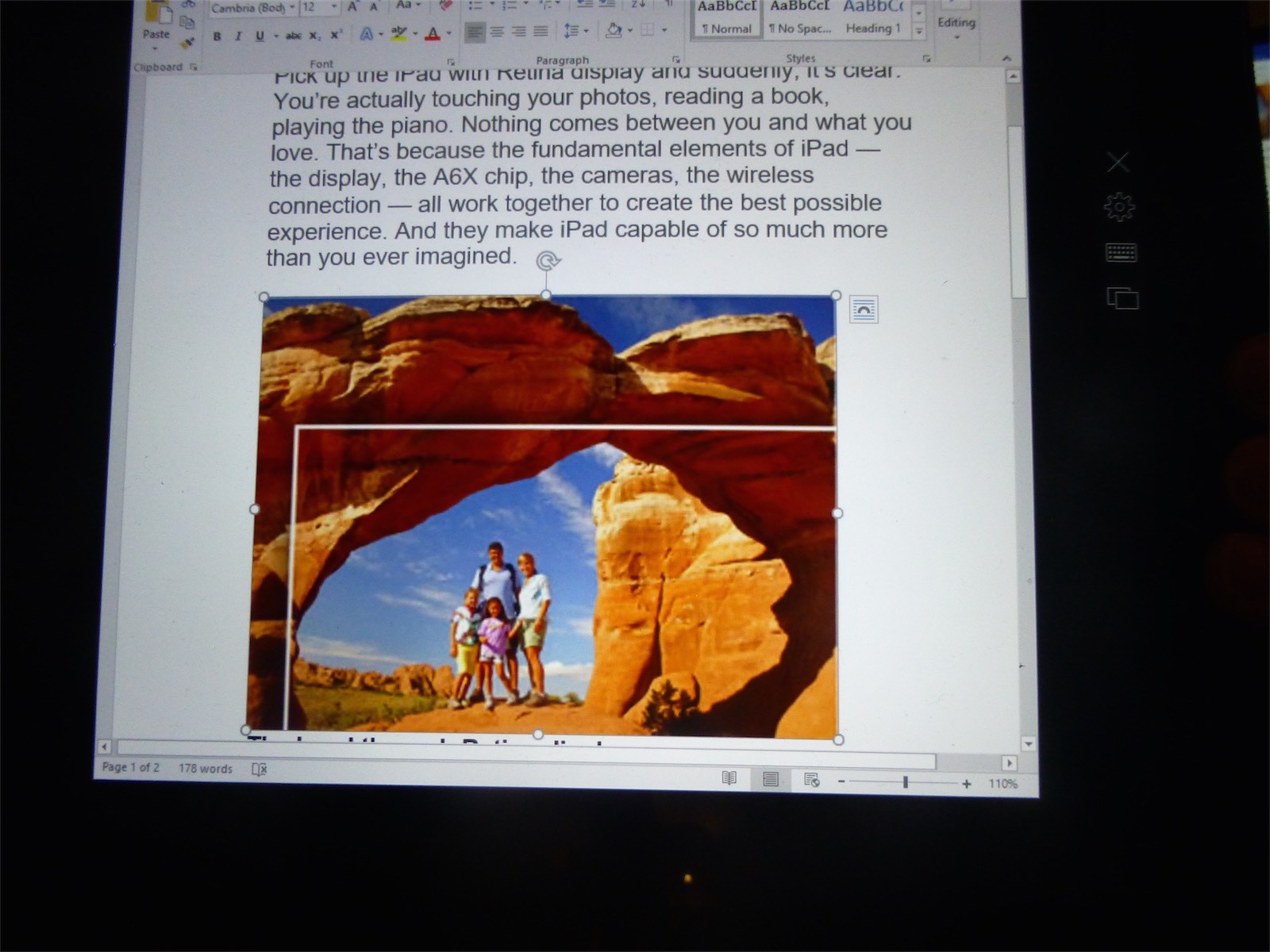Click the Multilevel List icon
This screenshot has height=952, width=1270.
pyautogui.click(x=545, y=6)
